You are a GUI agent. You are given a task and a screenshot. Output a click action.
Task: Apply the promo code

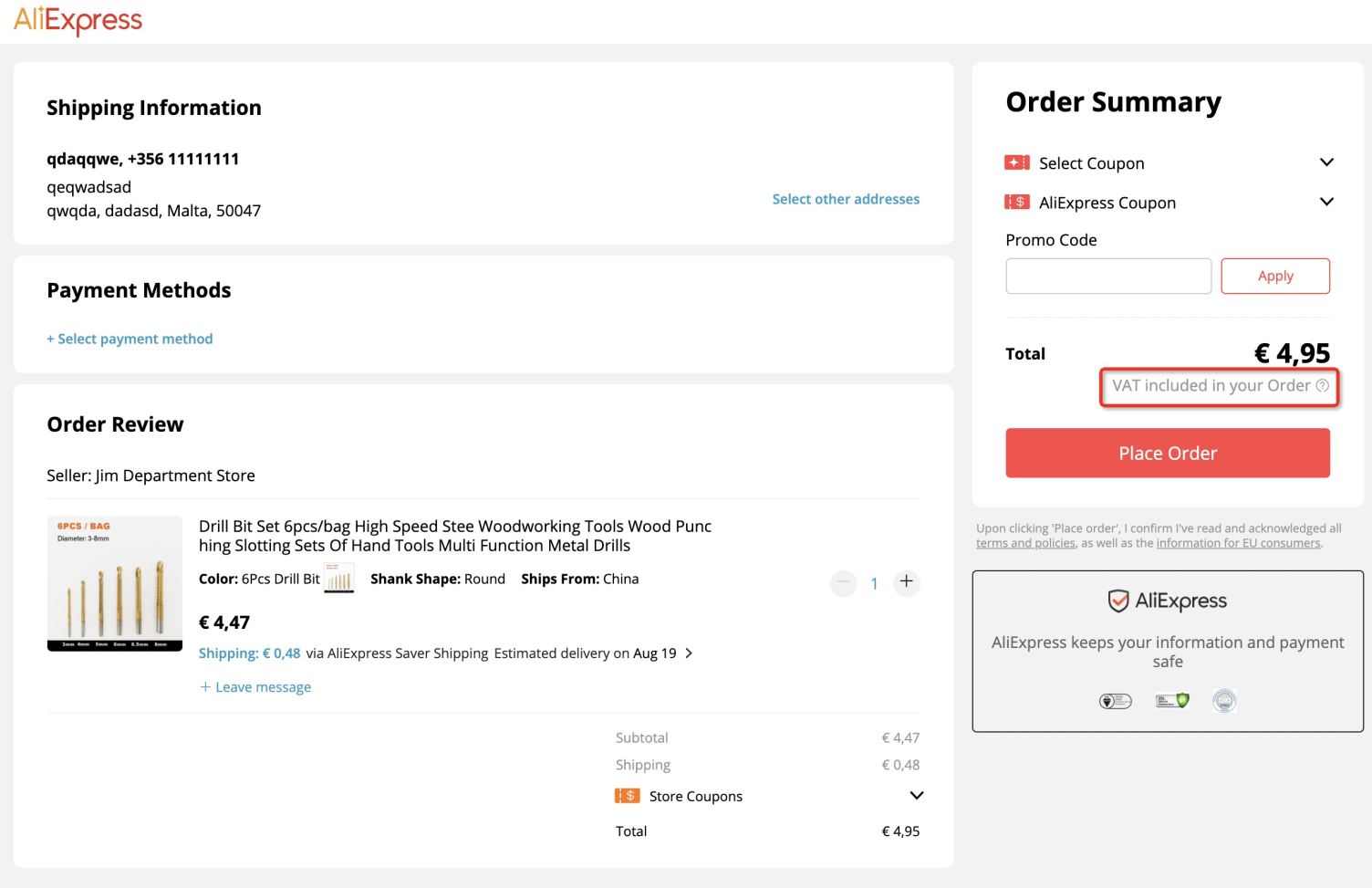coord(1274,276)
